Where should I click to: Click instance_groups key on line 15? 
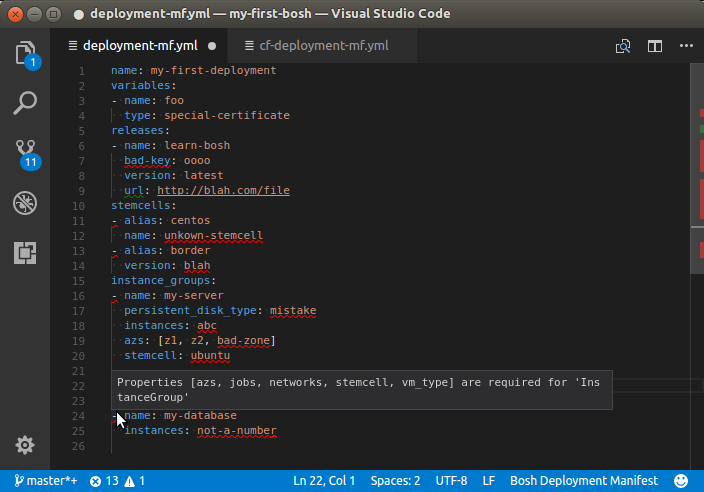pyautogui.click(x=160, y=281)
